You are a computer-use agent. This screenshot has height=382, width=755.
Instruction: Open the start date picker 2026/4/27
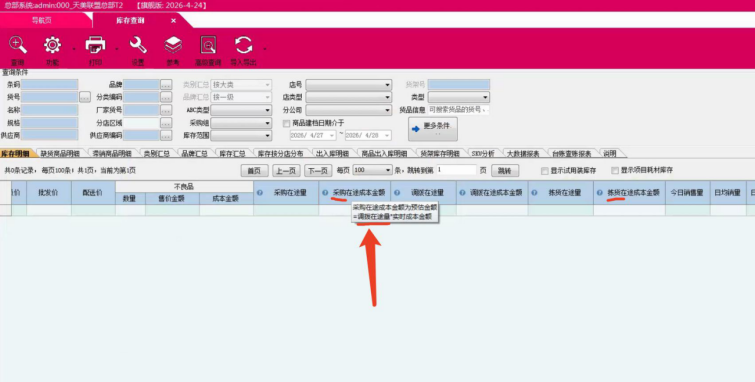click(x=331, y=136)
